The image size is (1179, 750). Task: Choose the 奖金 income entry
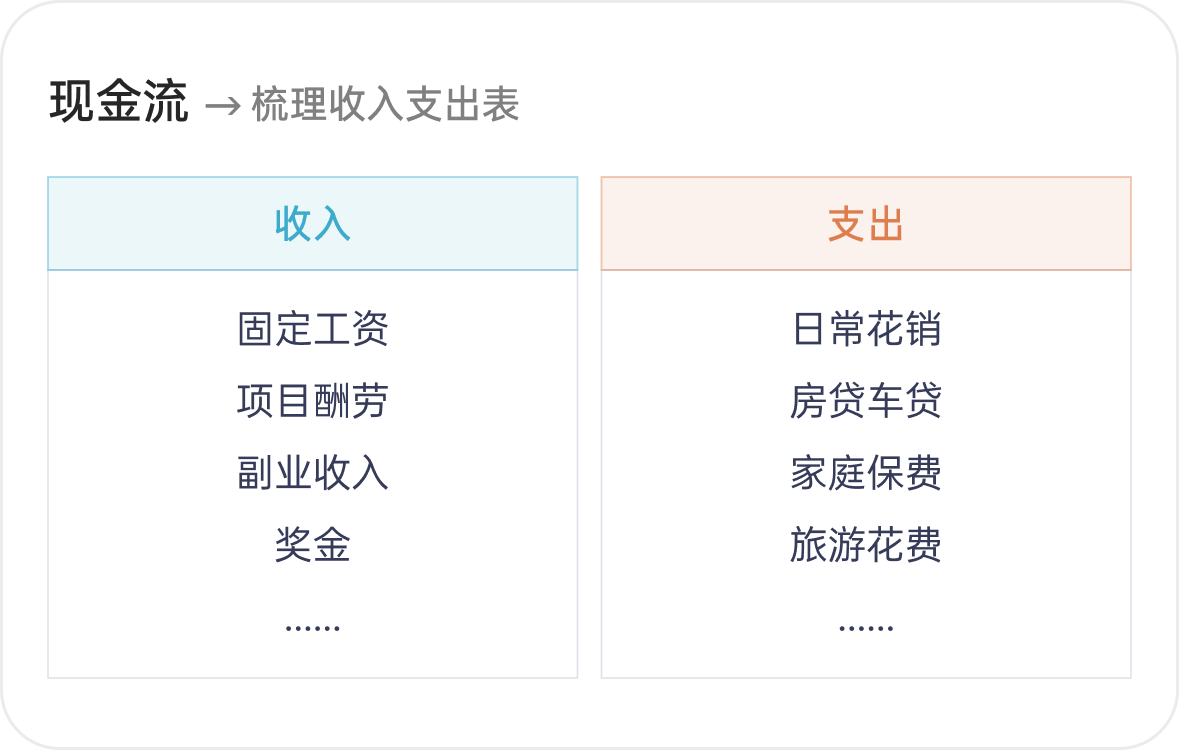pyautogui.click(x=313, y=545)
